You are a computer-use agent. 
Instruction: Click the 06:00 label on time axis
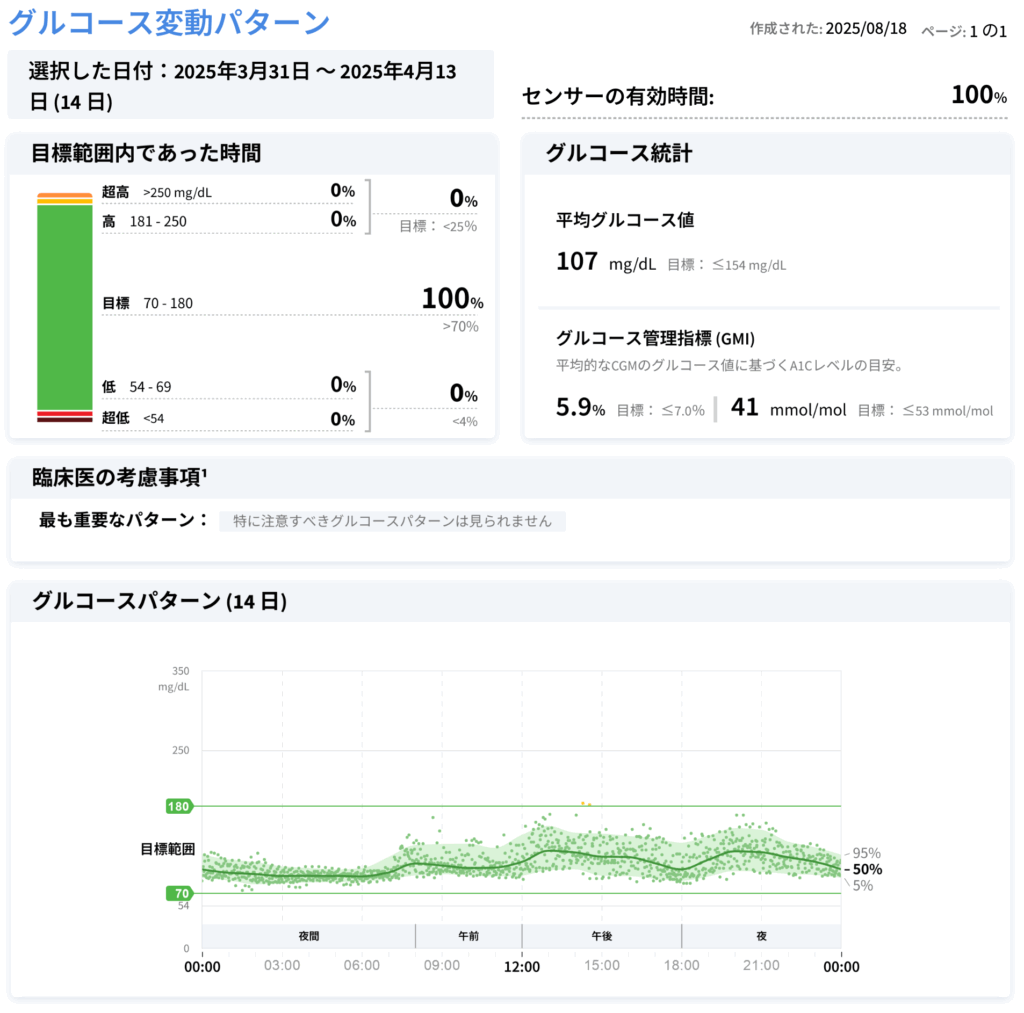pos(362,966)
